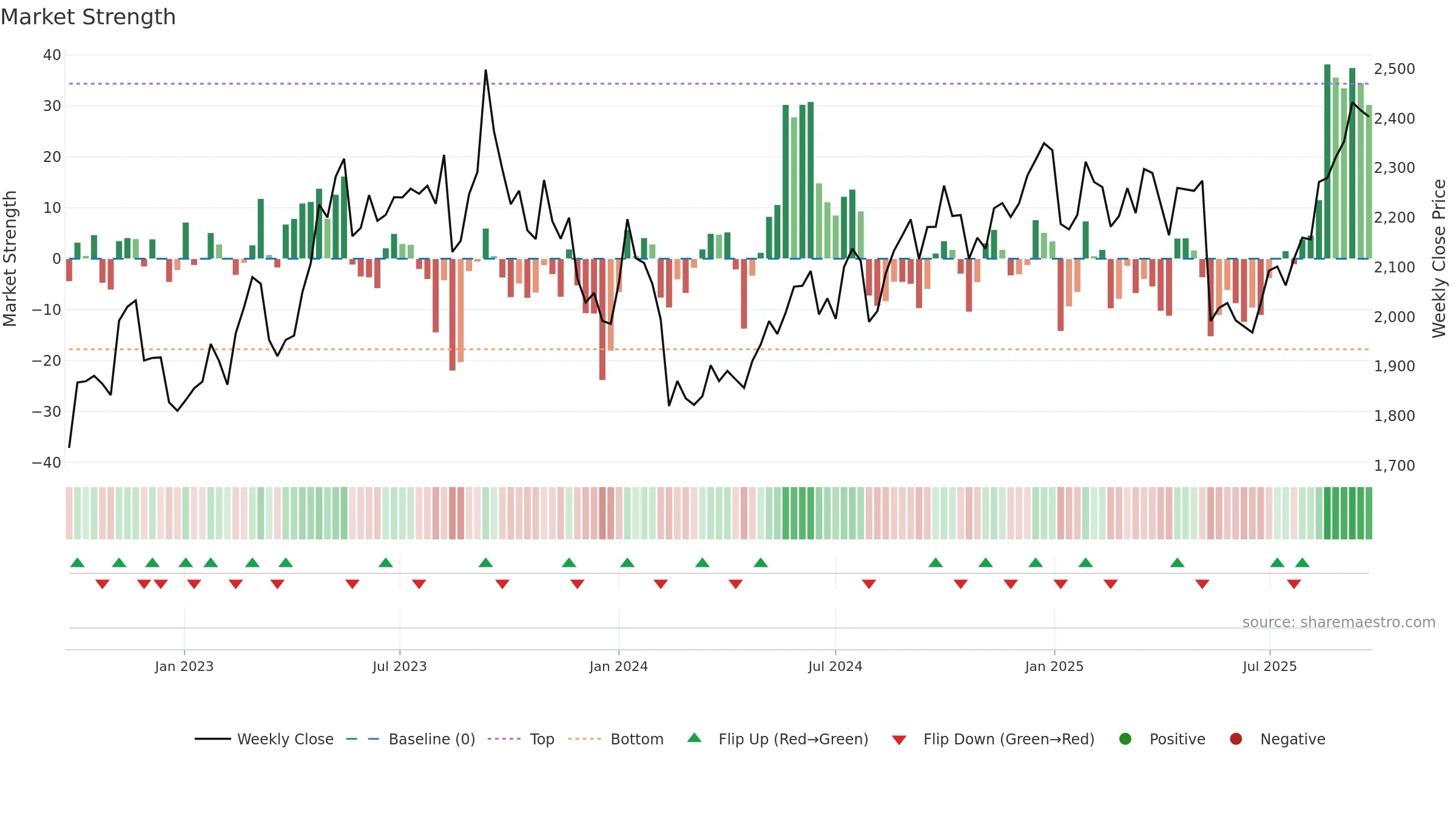The height and width of the screenshot is (819, 1456).
Task: Click the green Flip Up triangle in the legend
Action: pos(695,738)
